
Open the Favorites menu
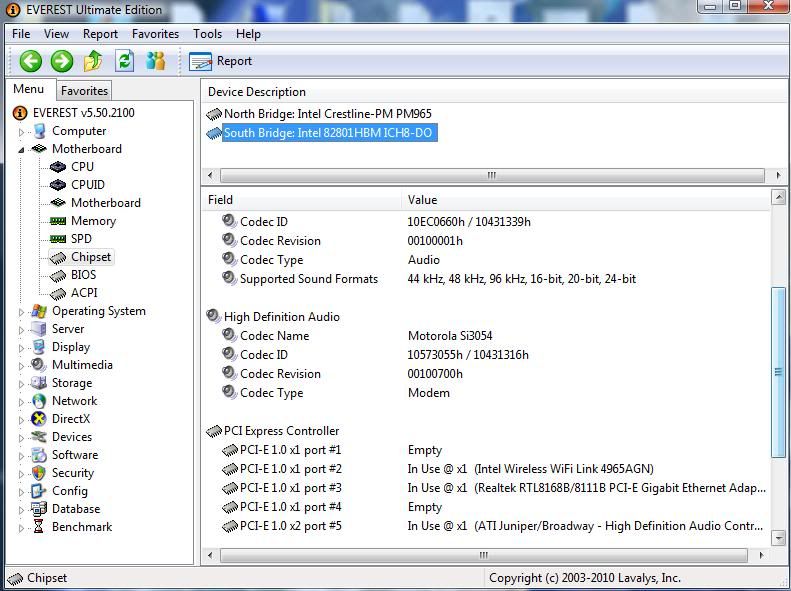pos(155,34)
